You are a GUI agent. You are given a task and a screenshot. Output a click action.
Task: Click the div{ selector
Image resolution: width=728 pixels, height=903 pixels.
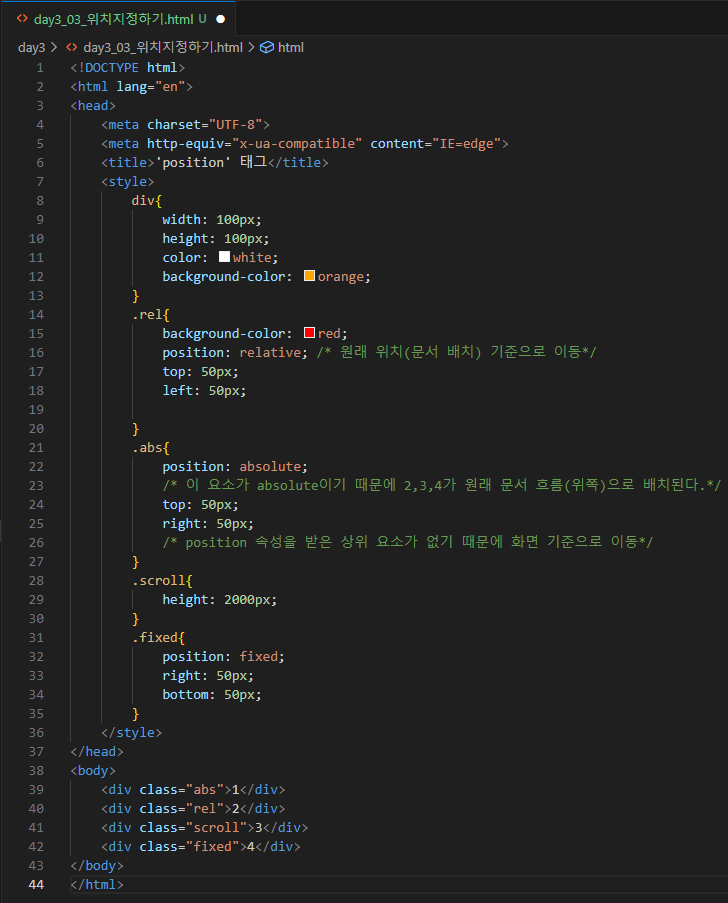point(147,200)
